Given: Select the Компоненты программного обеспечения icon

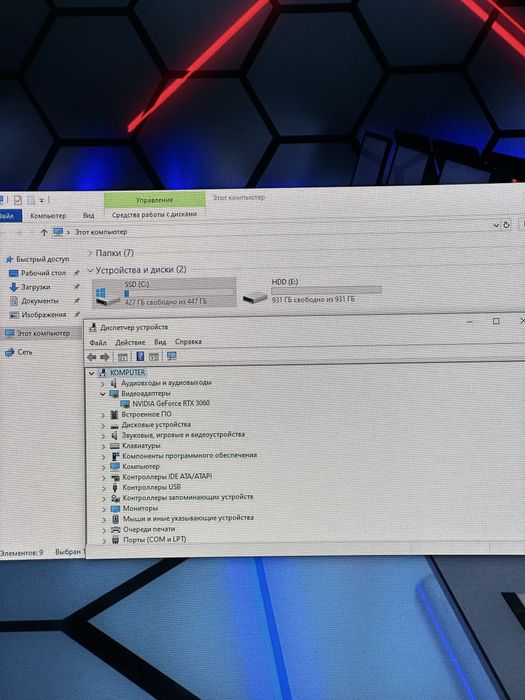Looking at the screenshot, I should click(x=115, y=456).
